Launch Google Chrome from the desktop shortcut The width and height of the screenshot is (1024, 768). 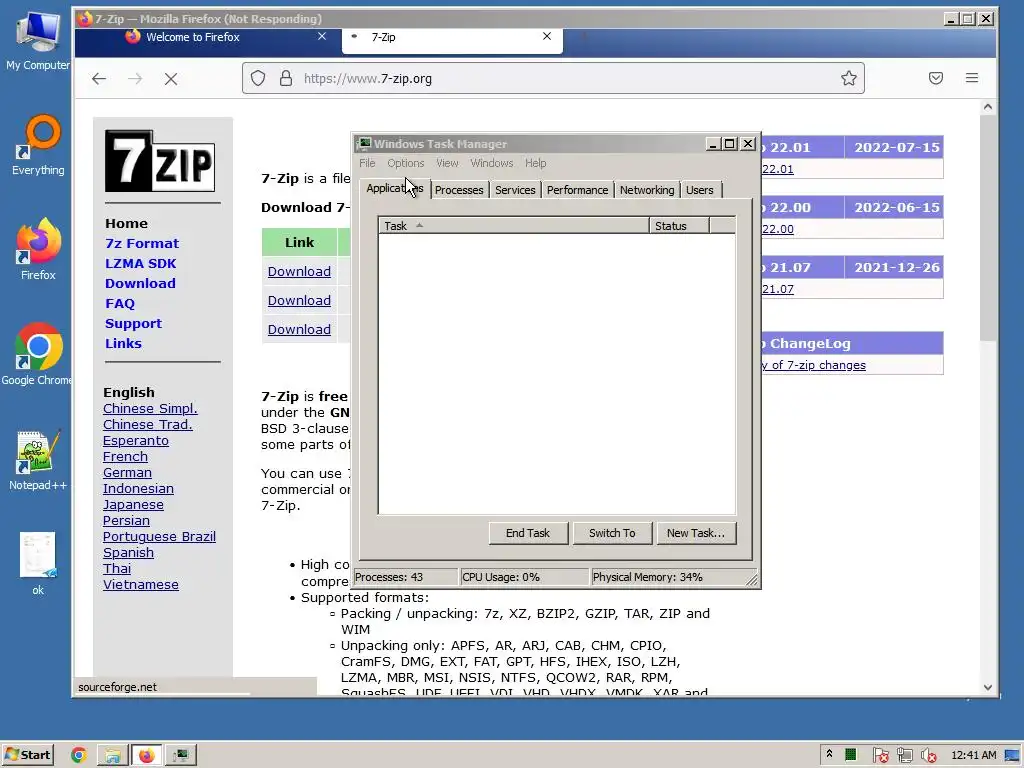click(38, 354)
